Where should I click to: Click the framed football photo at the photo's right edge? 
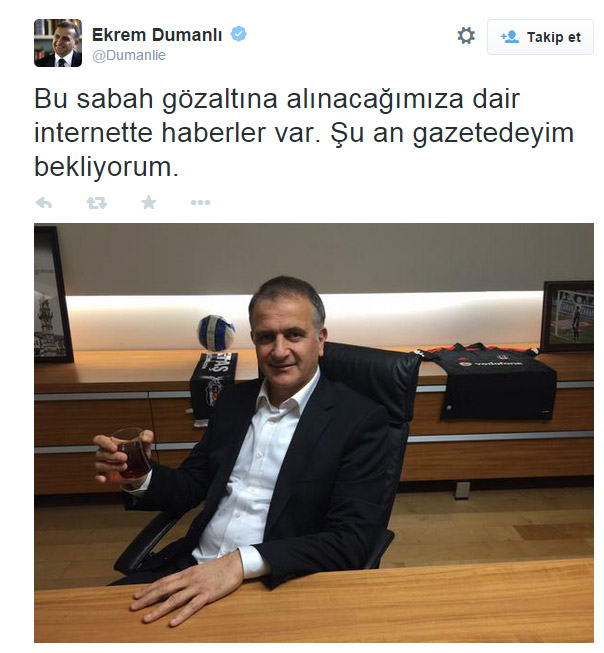567,317
